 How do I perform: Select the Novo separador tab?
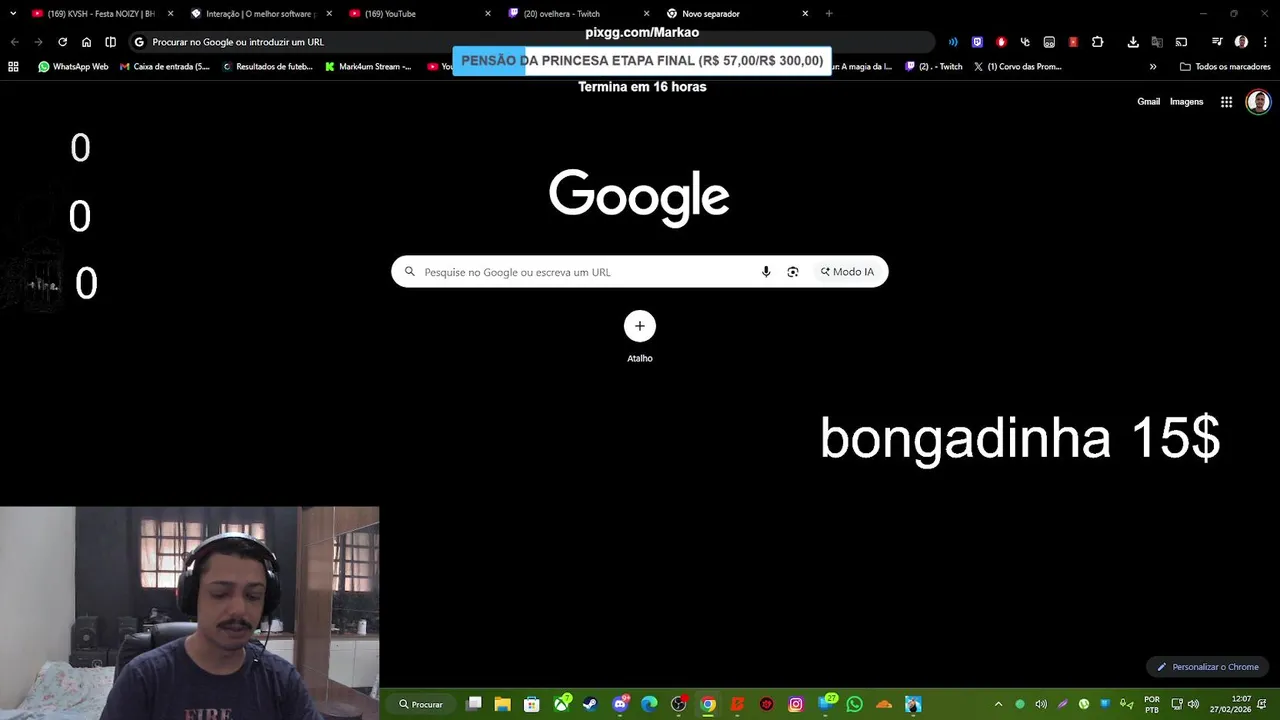coord(737,14)
